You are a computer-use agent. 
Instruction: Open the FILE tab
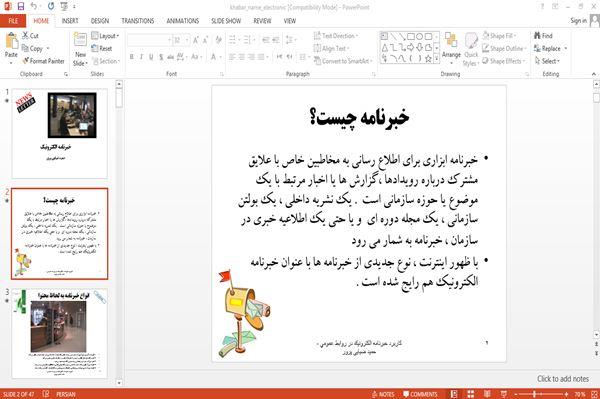(13, 21)
